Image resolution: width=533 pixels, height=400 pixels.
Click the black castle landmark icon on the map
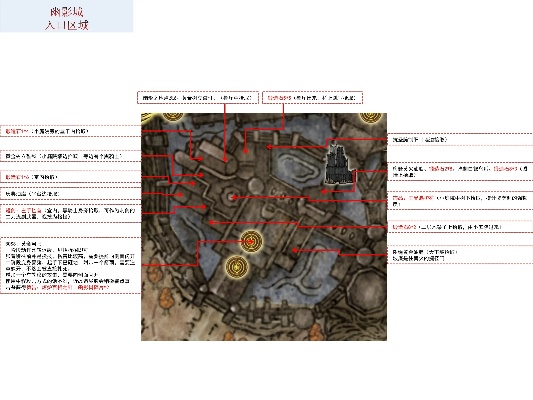pyautogui.click(x=339, y=164)
